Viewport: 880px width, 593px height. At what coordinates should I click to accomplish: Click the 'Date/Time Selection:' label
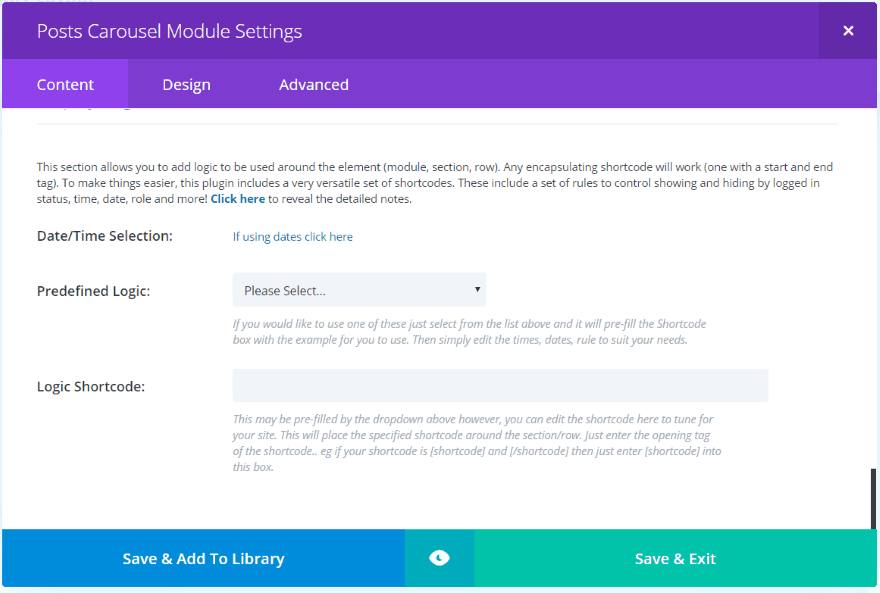click(x=105, y=236)
